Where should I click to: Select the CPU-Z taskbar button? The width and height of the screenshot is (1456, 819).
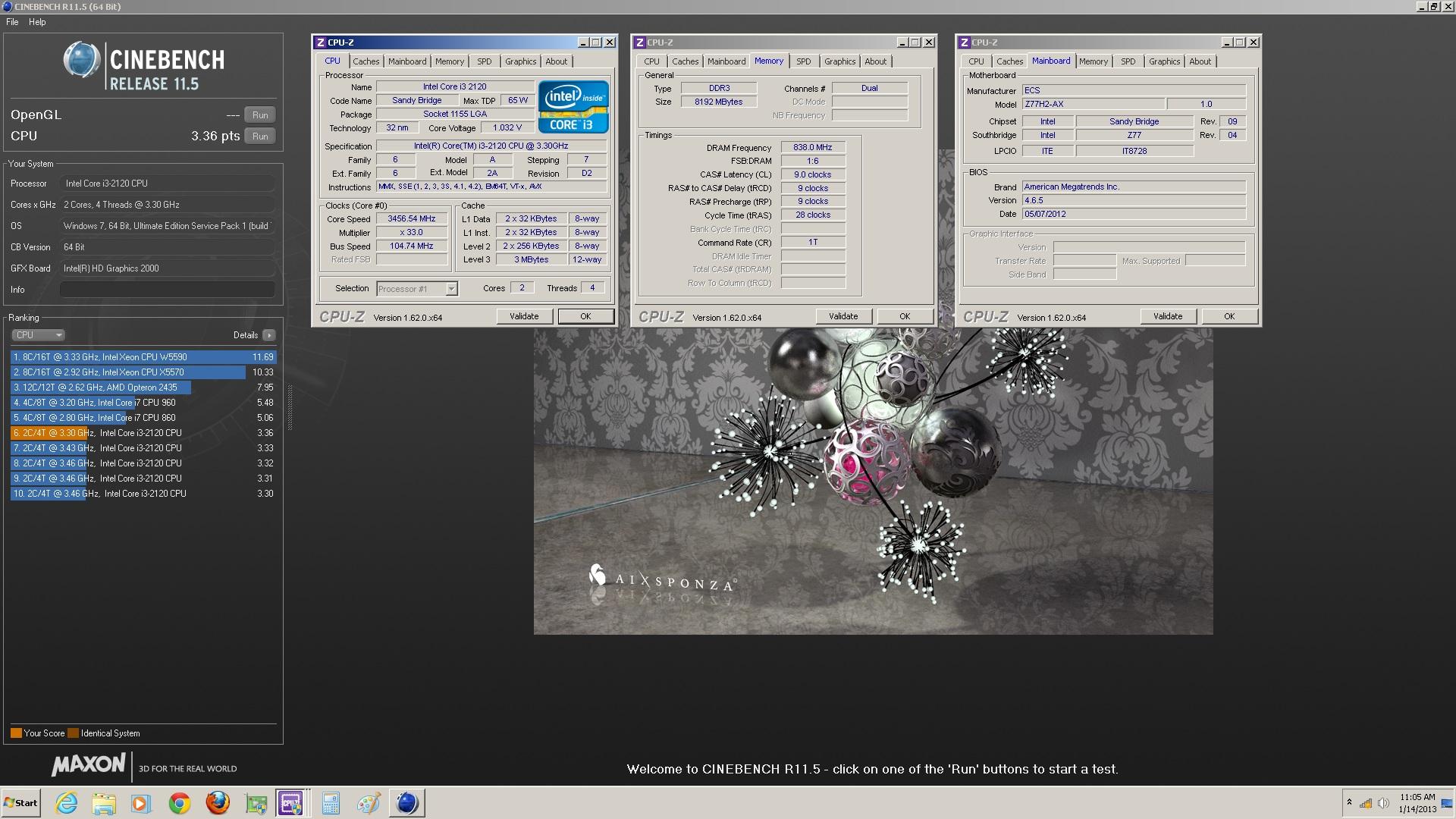[291, 803]
